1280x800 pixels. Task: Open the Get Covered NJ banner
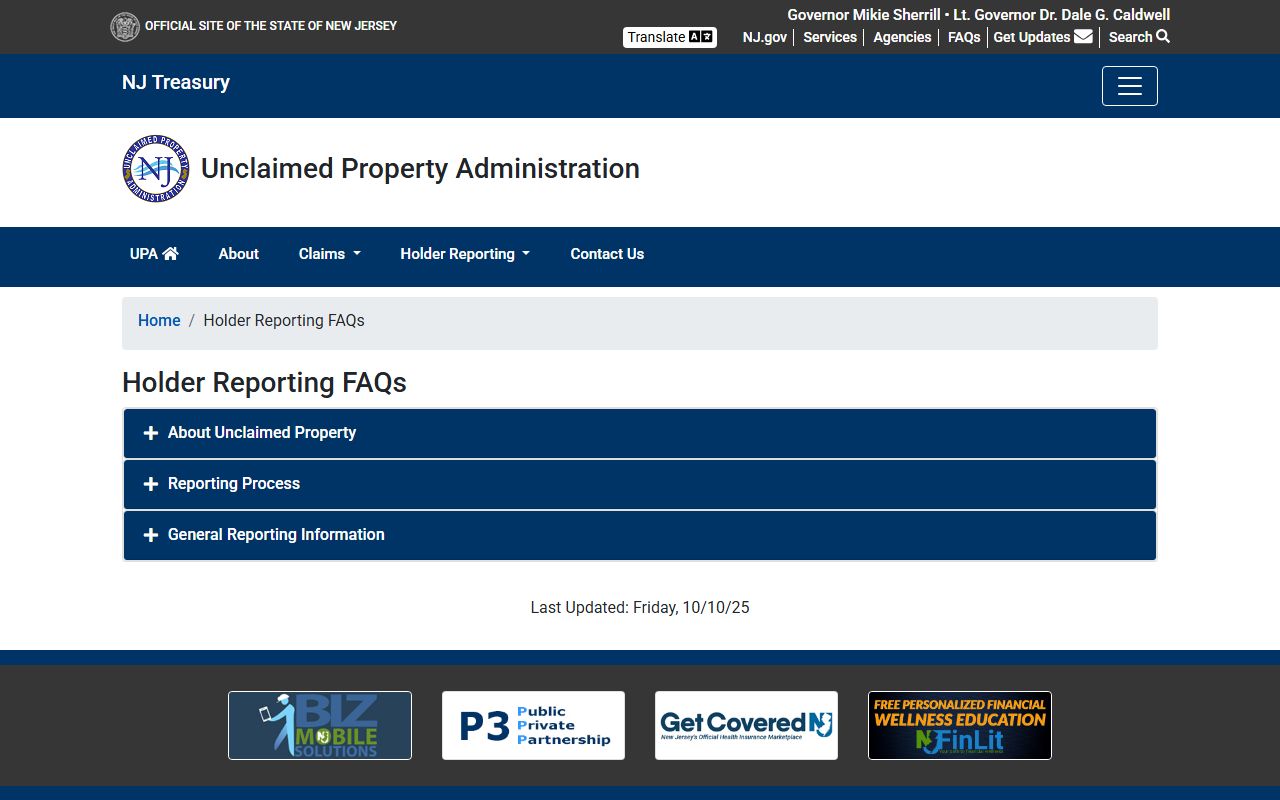point(746,725)
